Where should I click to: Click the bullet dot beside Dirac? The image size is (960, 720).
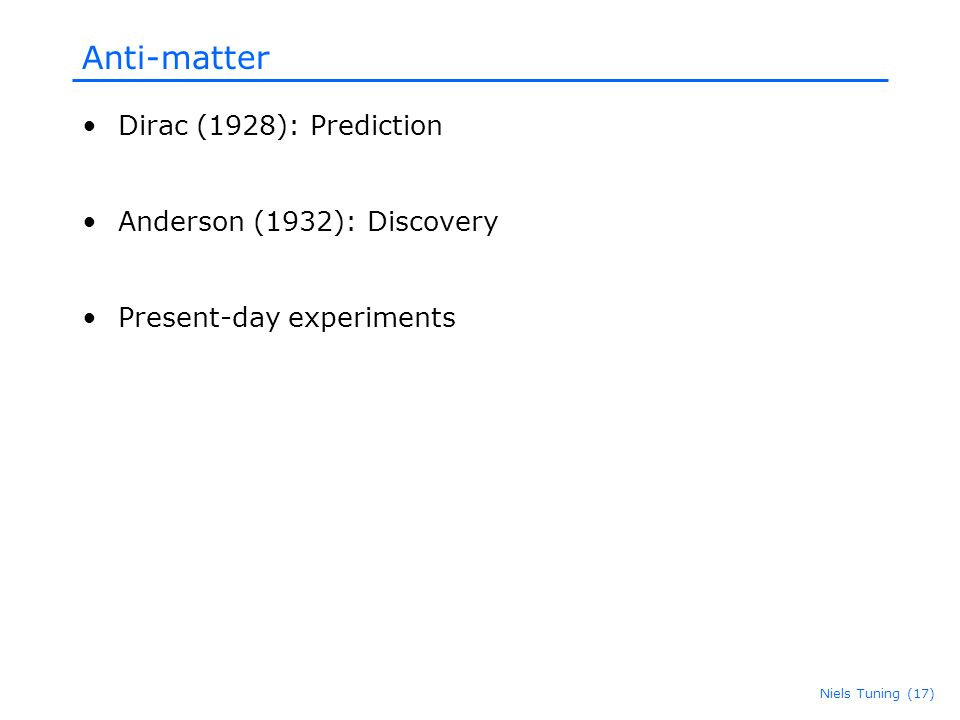90,127
